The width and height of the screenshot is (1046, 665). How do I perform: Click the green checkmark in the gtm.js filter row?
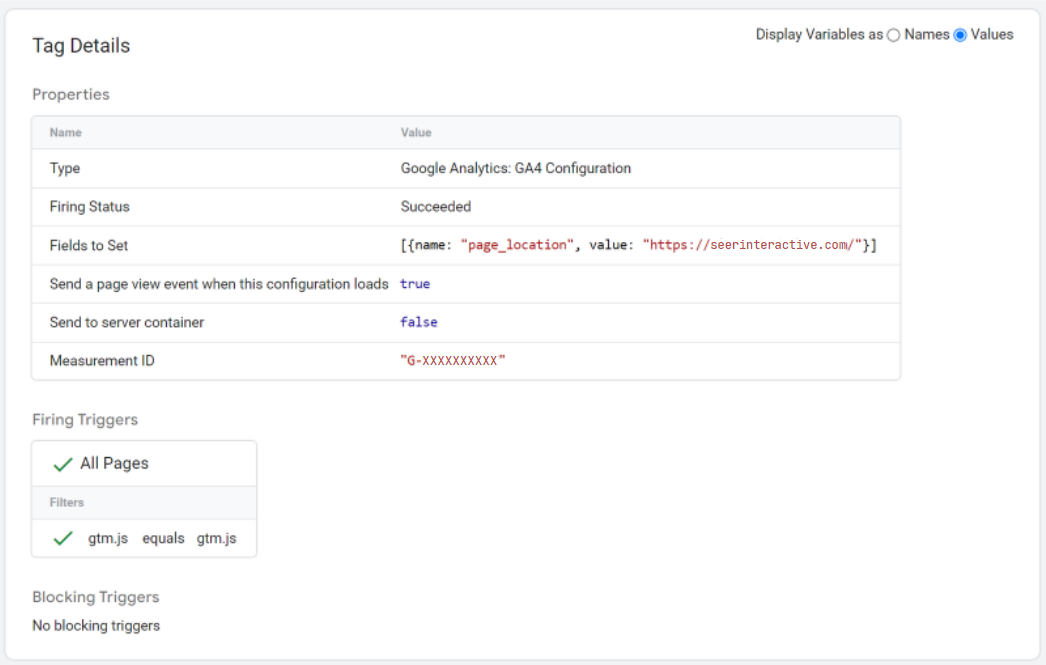pos(63,538)
